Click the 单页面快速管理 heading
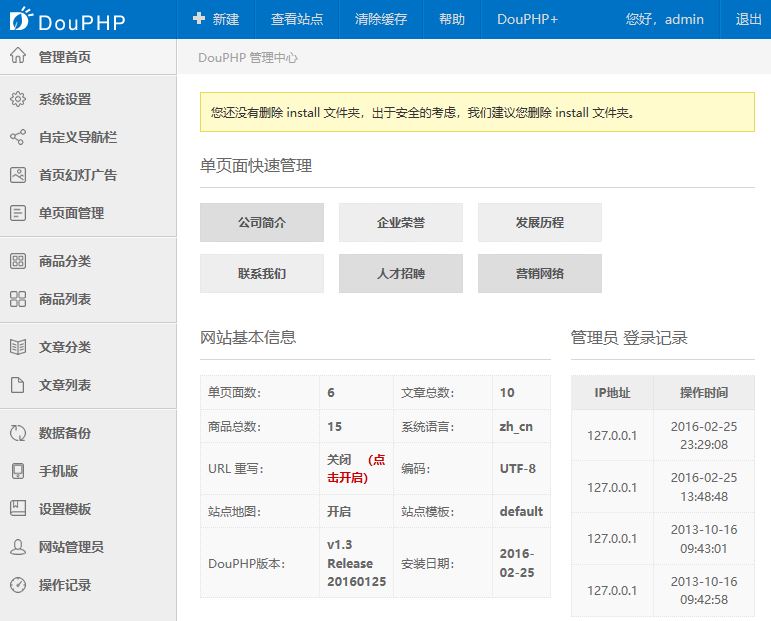Viewport: 771px width, 621px height. [256, 166]
